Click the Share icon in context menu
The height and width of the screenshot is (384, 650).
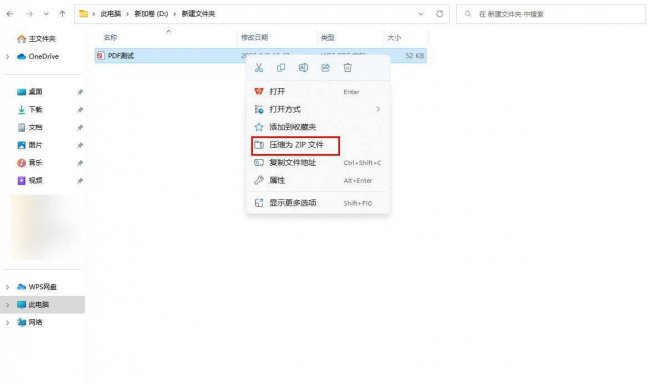coord(325,68)
